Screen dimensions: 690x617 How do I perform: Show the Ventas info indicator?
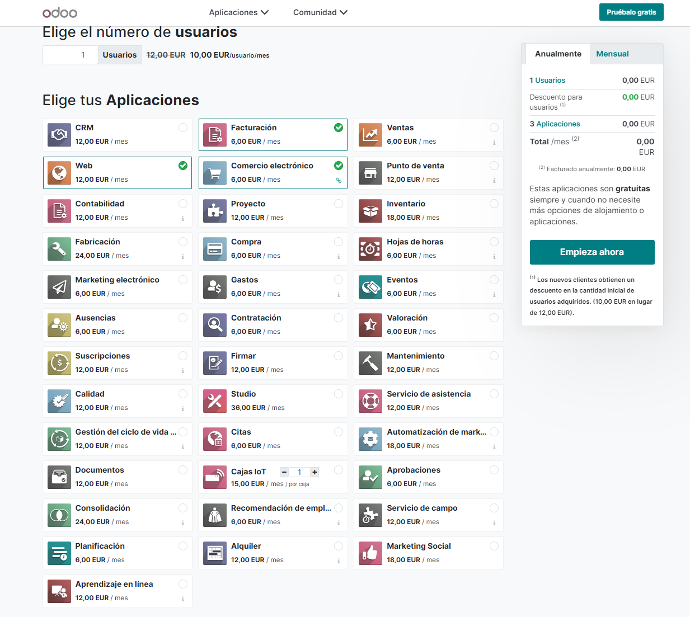(x=494, y=143)
